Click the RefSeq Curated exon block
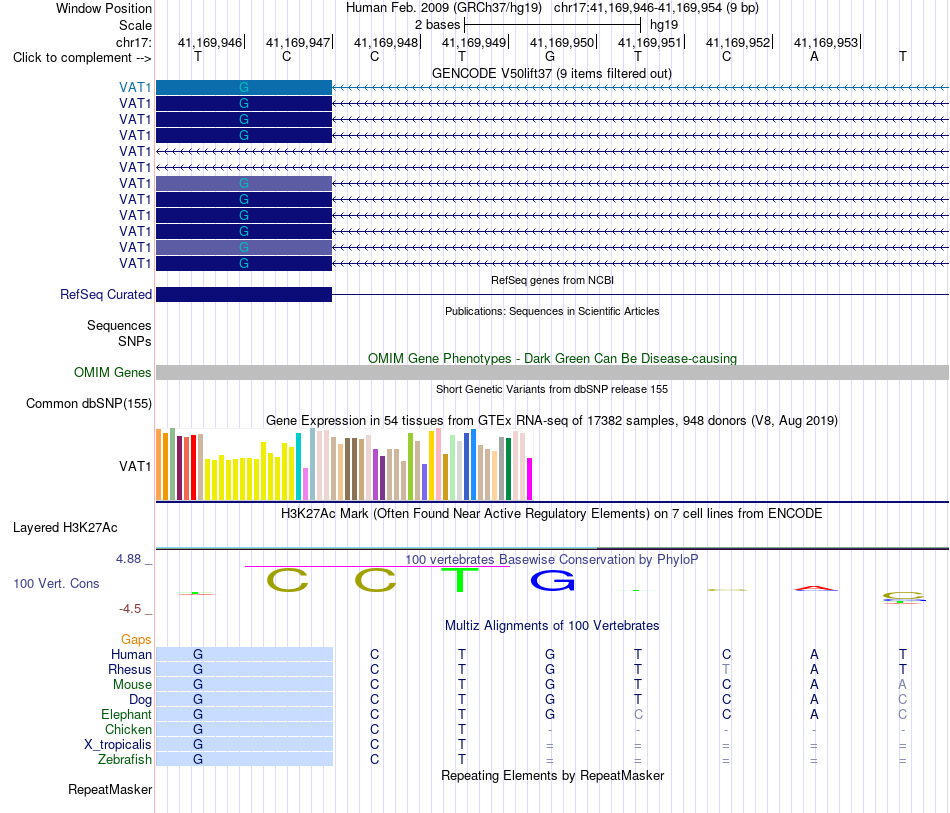 click(x=244, y=294)
